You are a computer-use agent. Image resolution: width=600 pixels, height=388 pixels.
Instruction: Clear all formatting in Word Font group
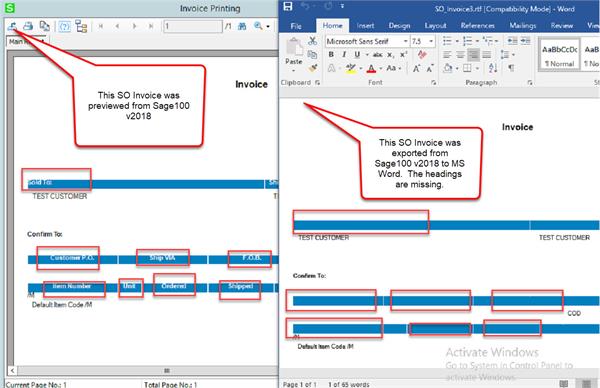pos(422,55)
